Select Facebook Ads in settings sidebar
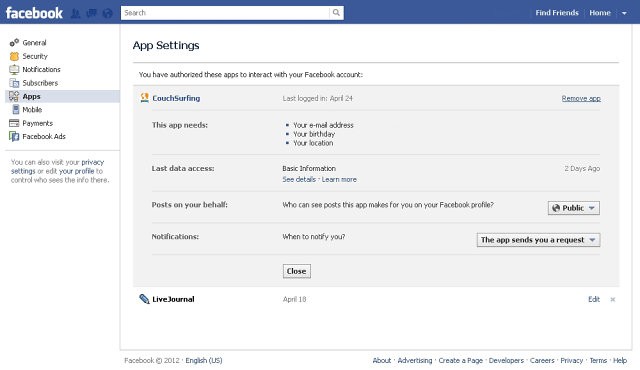Image resolution: width=640 pixels, height=370 pixels. point(44,137)
